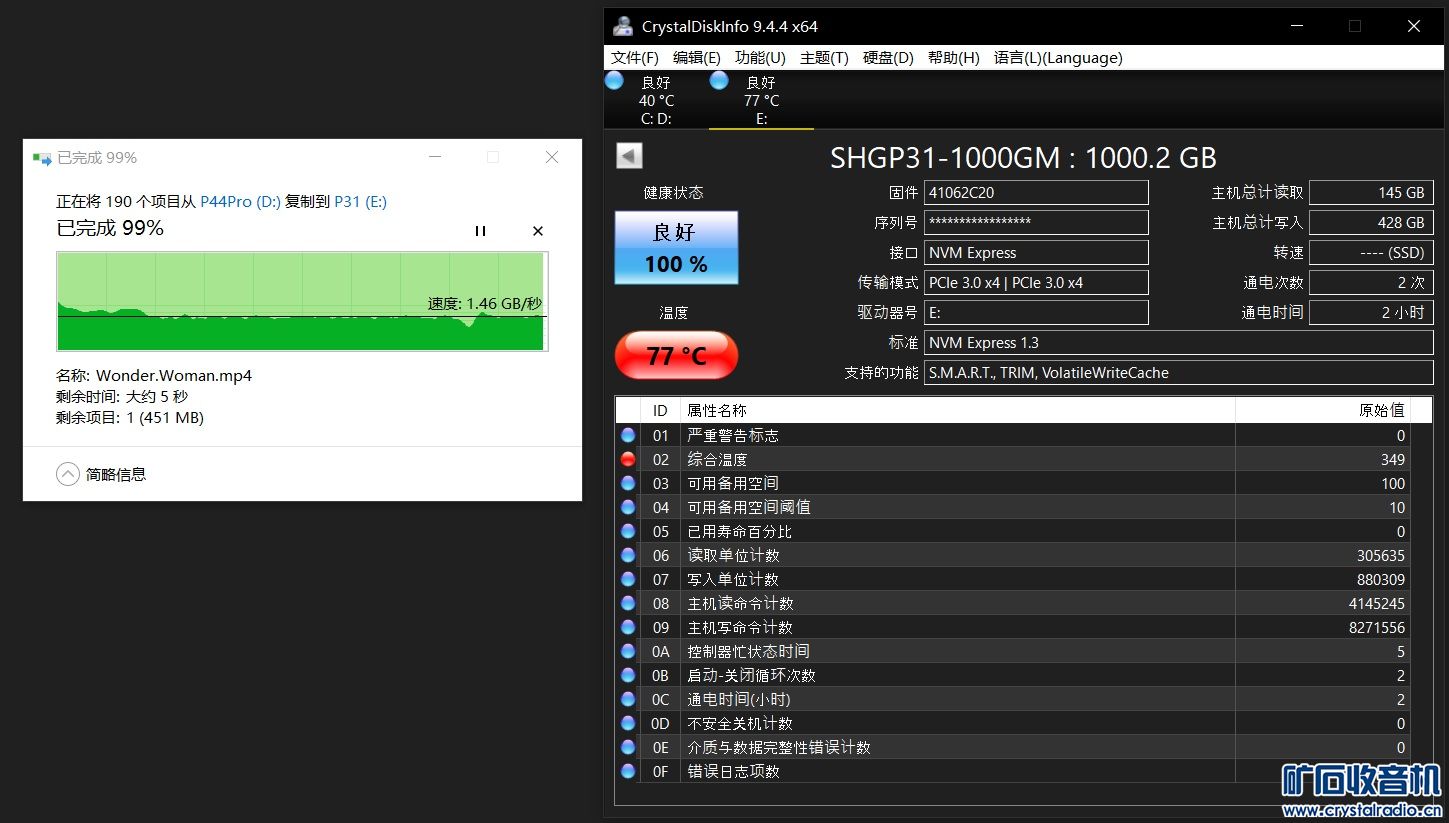The width and height of the screenshot is (1449, 823).
Task: Switch to the C: D: disk tab
Action: 656,100
